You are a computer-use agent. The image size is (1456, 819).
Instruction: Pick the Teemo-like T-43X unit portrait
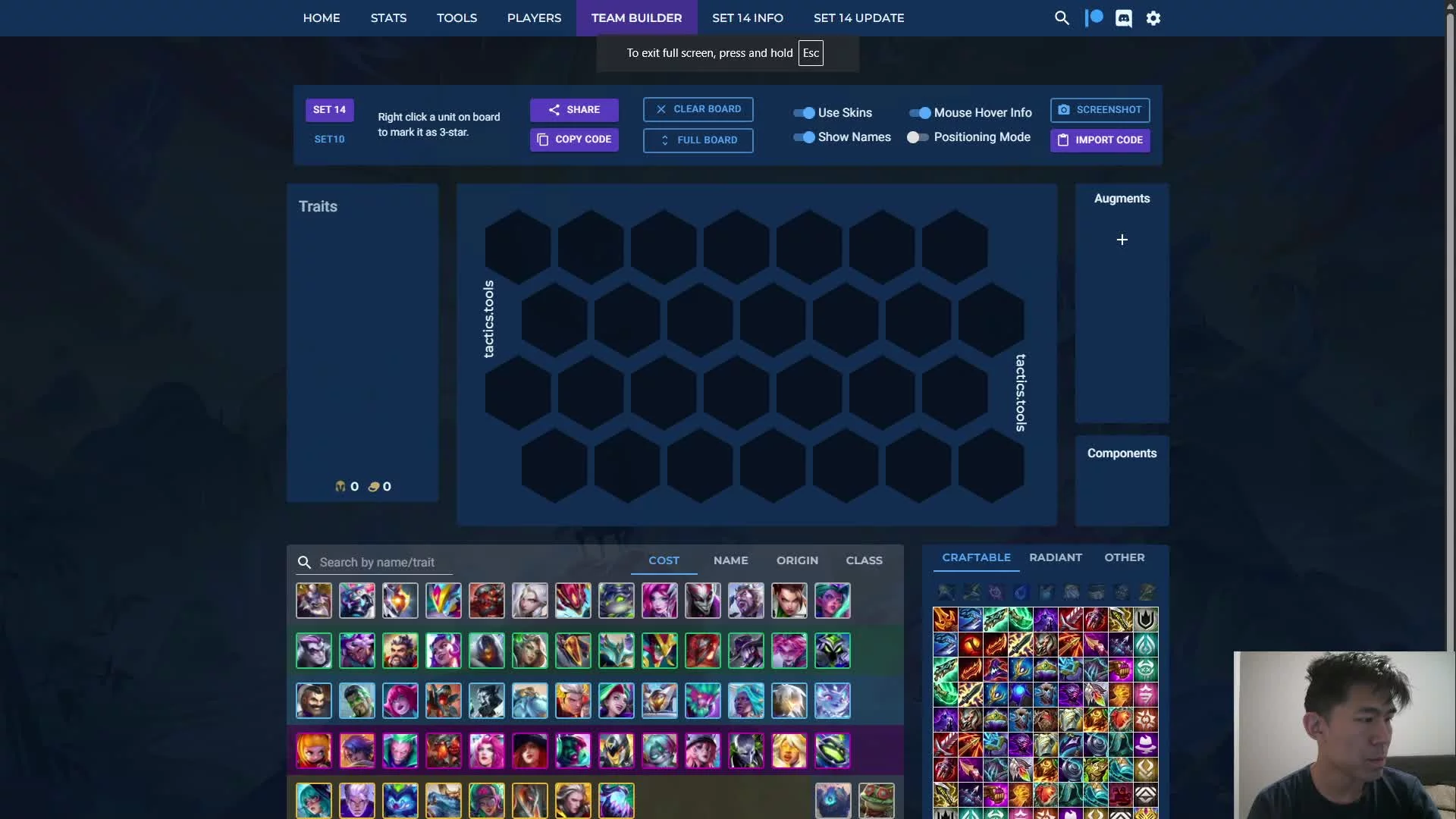876,801
